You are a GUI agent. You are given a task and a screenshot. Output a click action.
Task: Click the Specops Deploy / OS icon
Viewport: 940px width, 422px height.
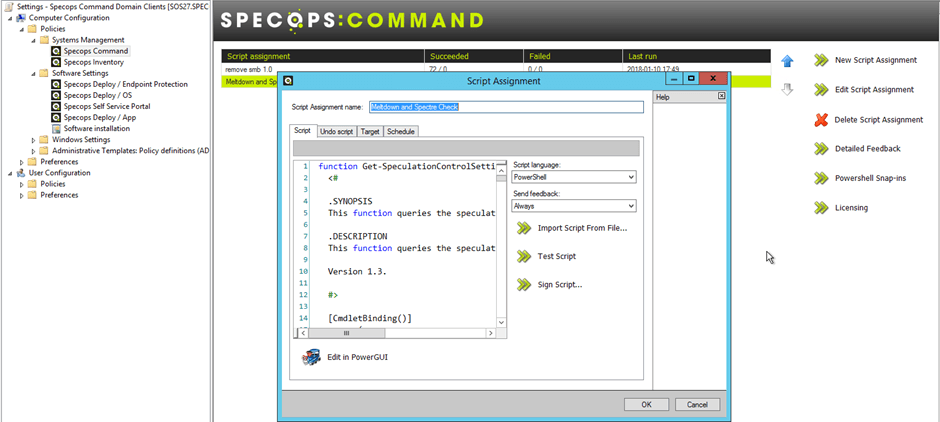[56, 95]
